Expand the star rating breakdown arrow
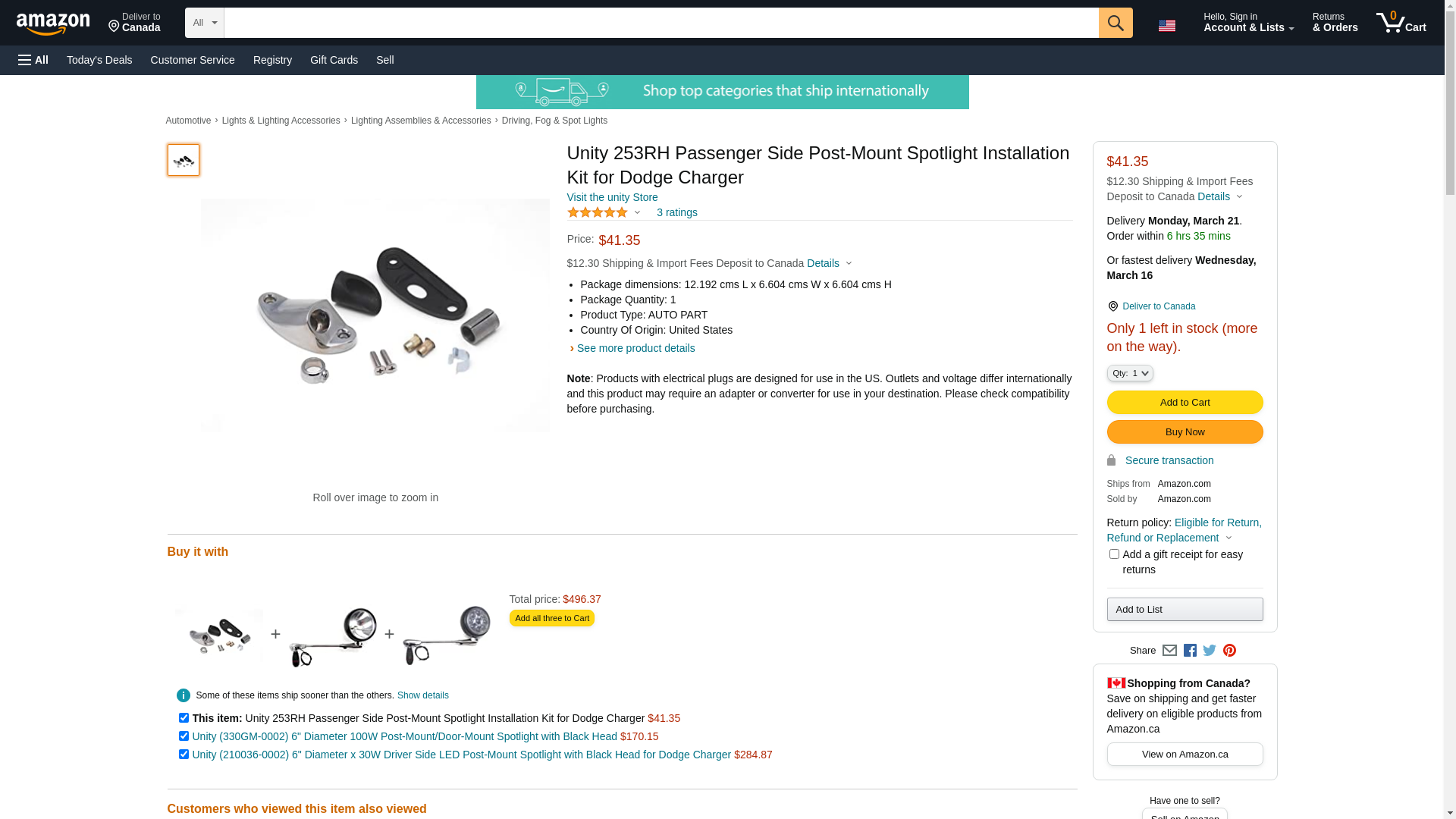This screenshot has width=1456, height=819. (637, 213)
